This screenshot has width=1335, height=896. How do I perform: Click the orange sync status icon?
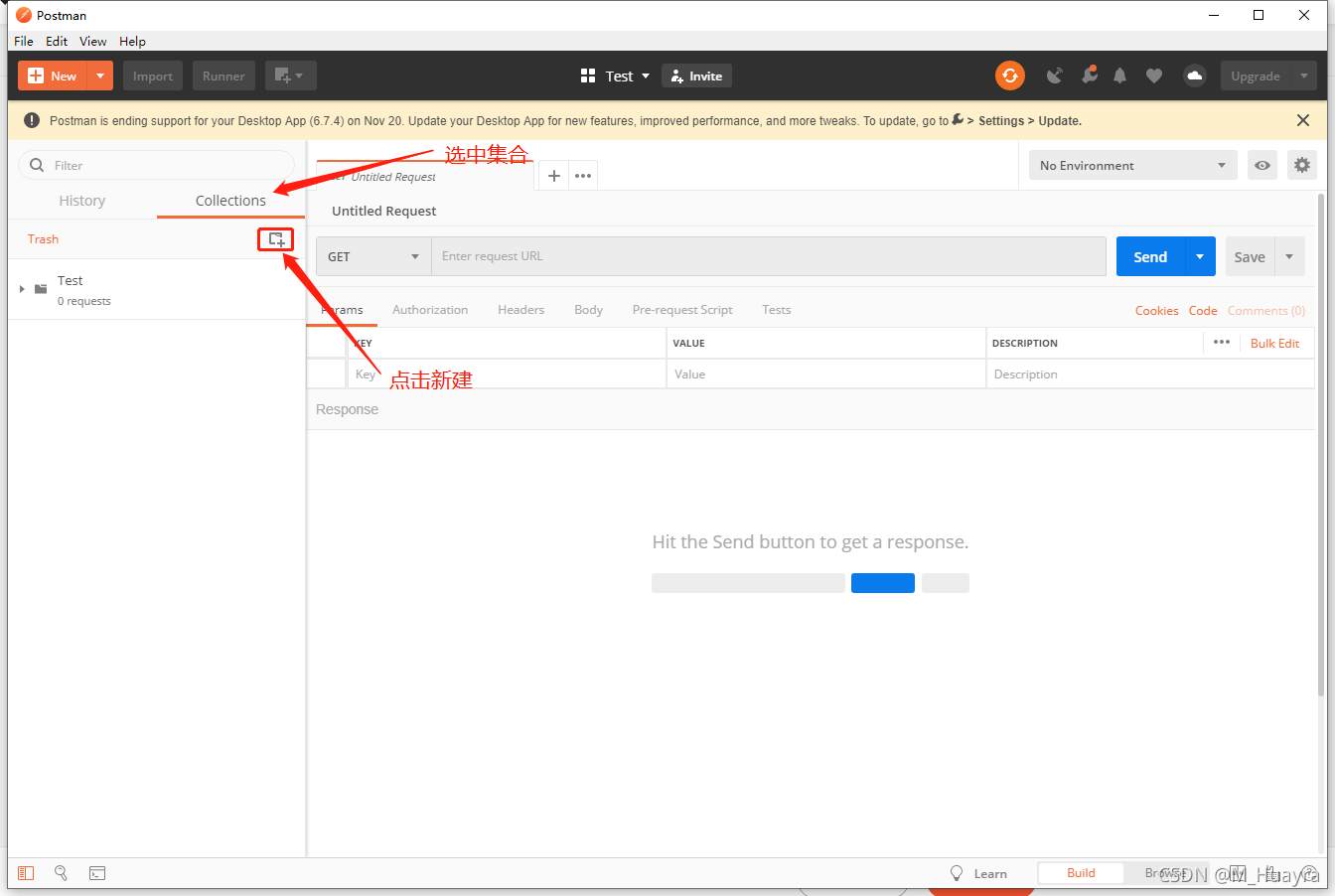point(1010,75)
